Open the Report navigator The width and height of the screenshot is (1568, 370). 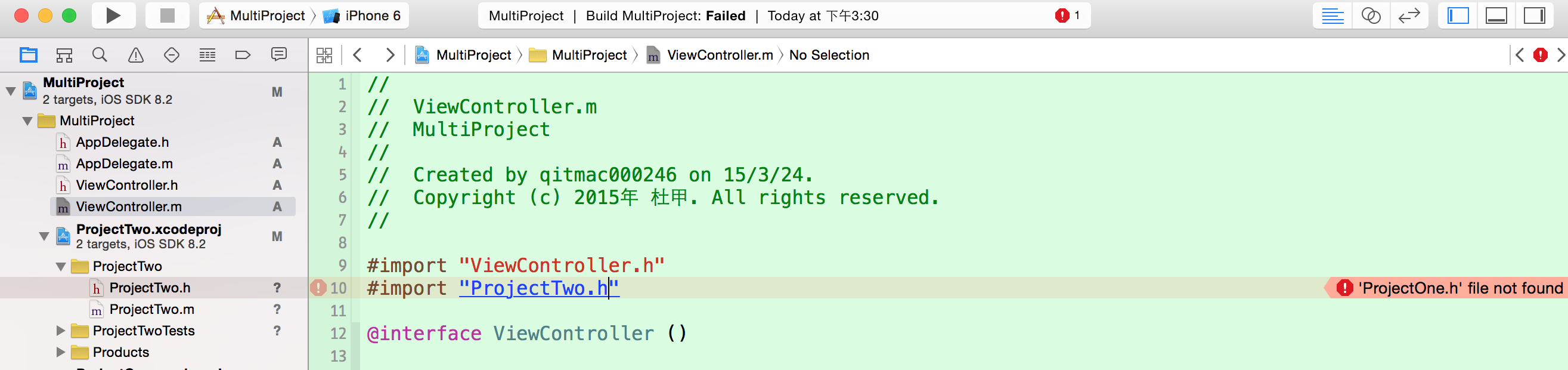pos(279,55)
